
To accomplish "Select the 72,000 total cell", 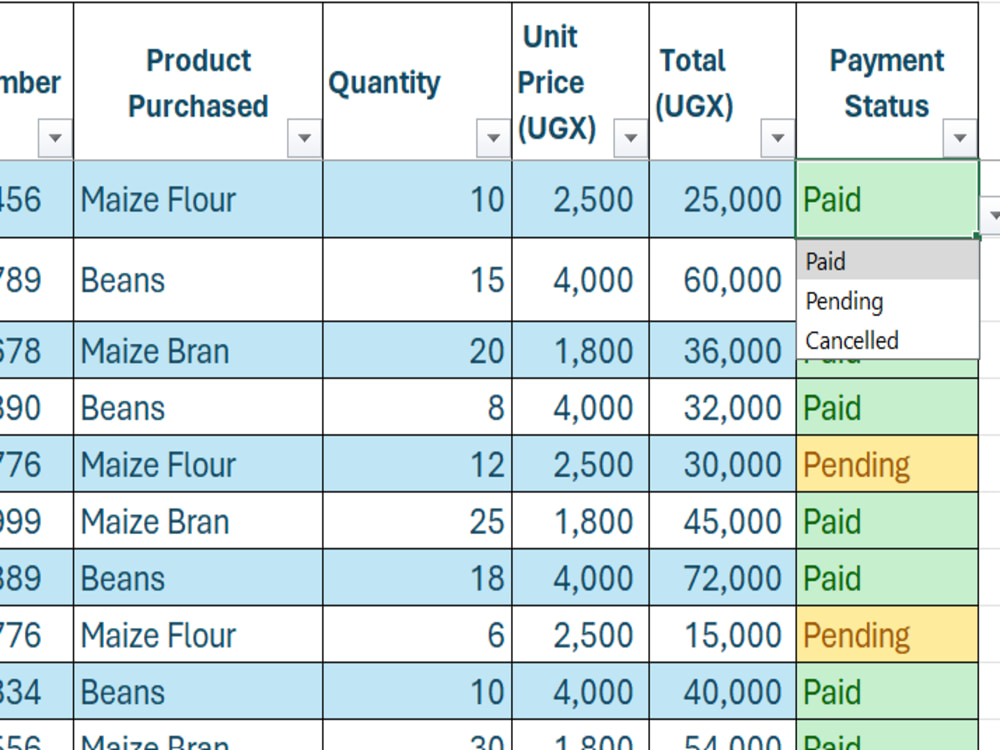I will (723, 578).
